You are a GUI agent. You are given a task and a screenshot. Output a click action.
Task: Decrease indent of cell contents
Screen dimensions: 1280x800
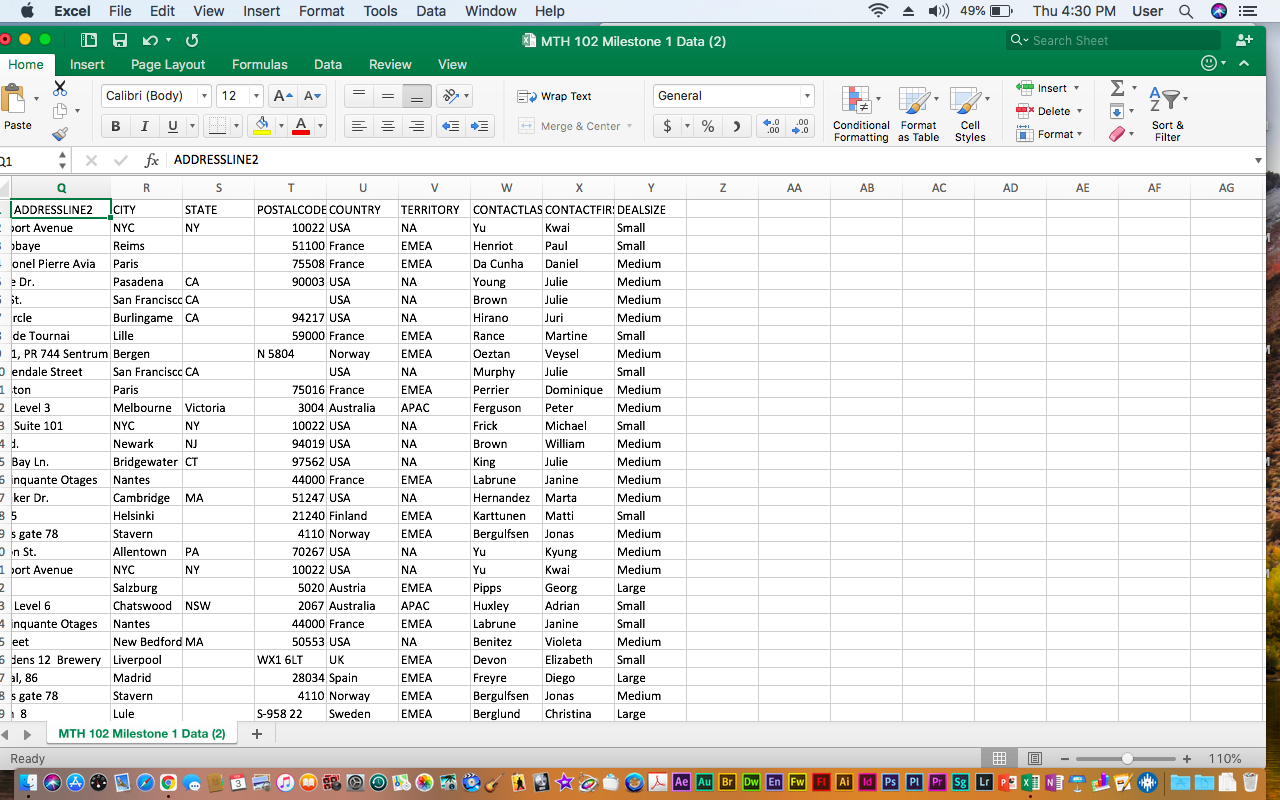pyautogui.click(x=451, y=126)
